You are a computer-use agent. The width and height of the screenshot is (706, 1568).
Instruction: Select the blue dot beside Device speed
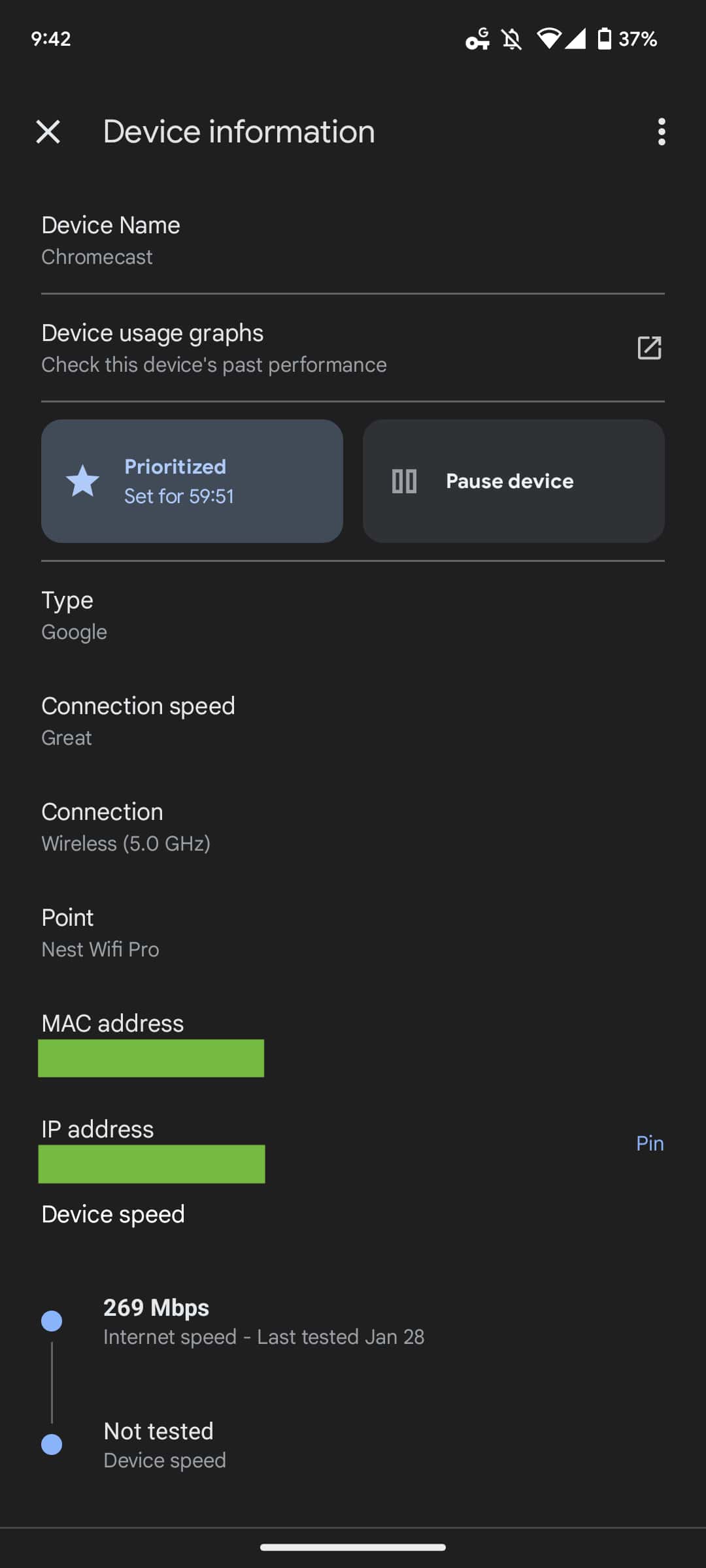point(52,1444)
